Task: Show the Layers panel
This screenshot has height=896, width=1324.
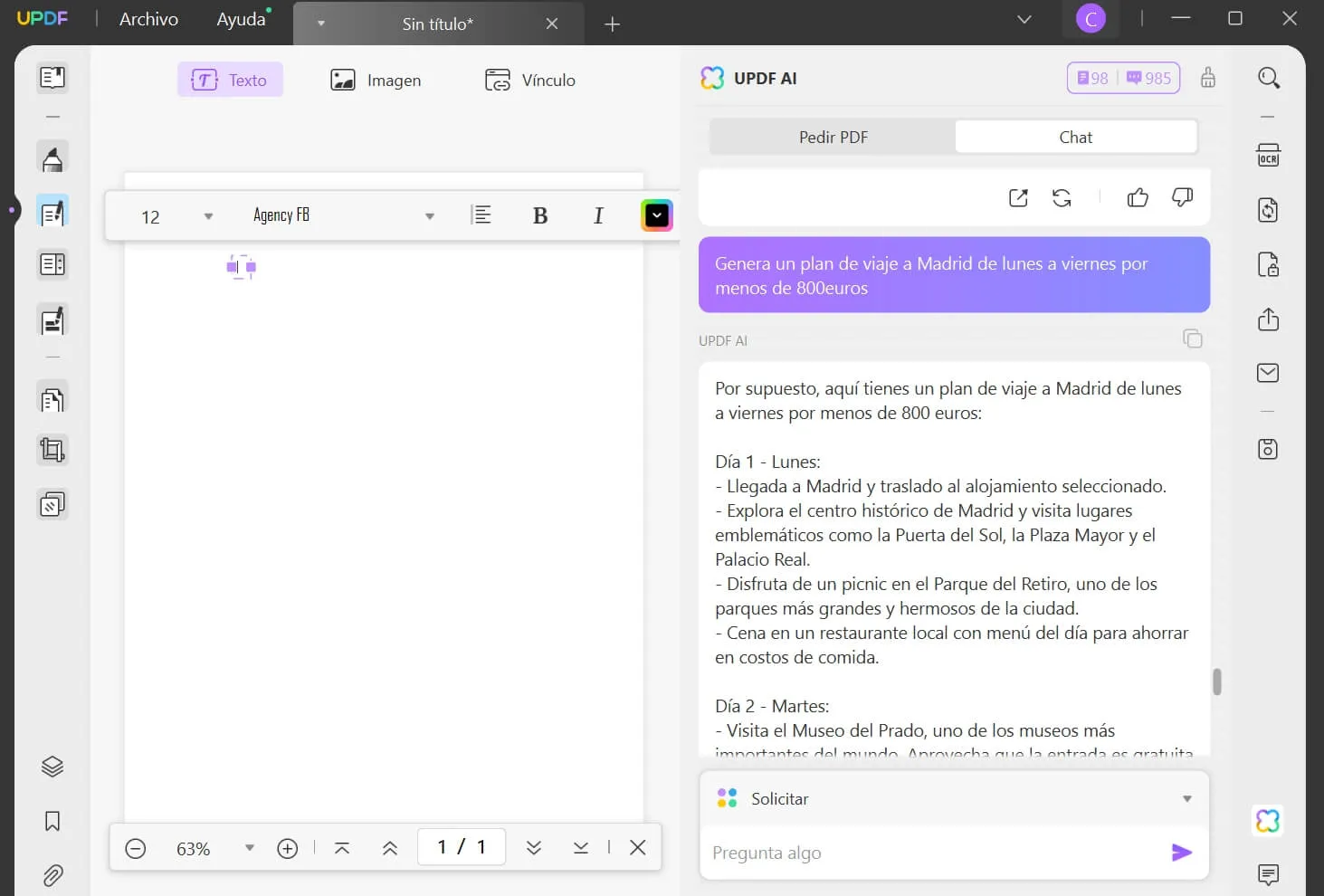Action: point(52,767)
